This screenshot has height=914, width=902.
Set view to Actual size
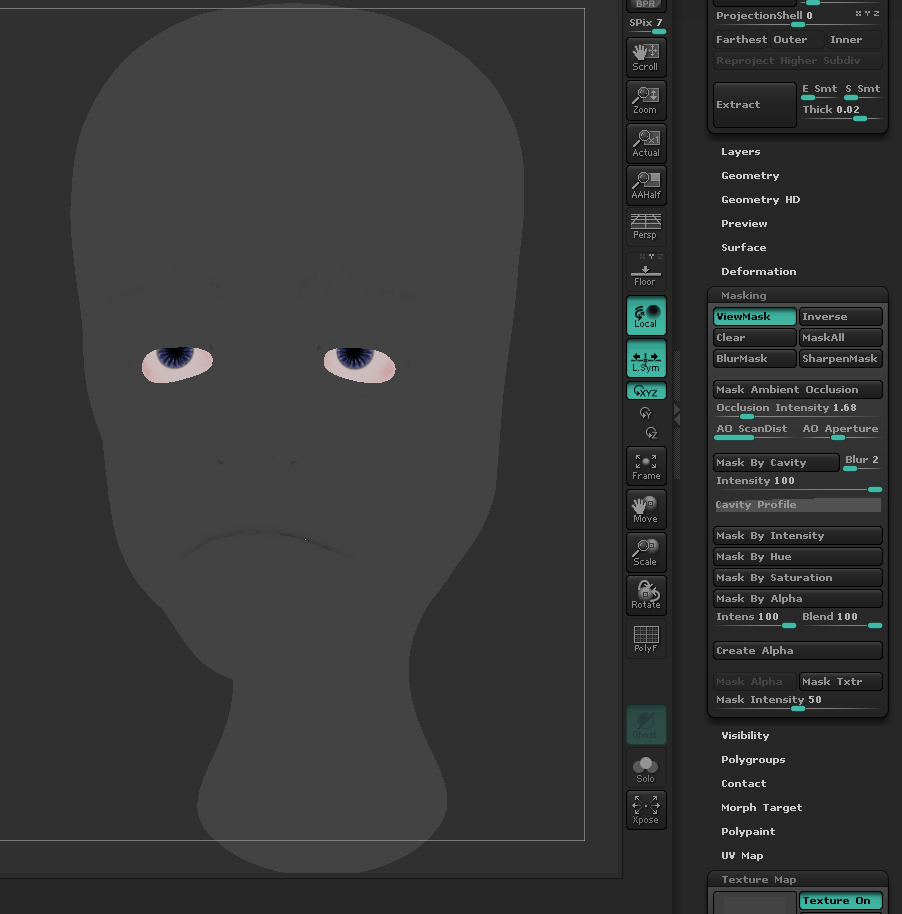pyautogui.click(x=645, y=143)
